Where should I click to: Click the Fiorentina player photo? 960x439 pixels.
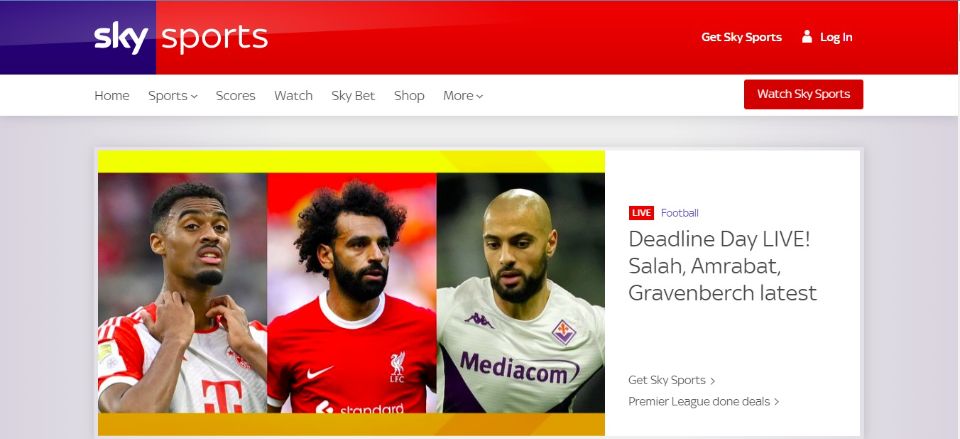coord(520,293)
